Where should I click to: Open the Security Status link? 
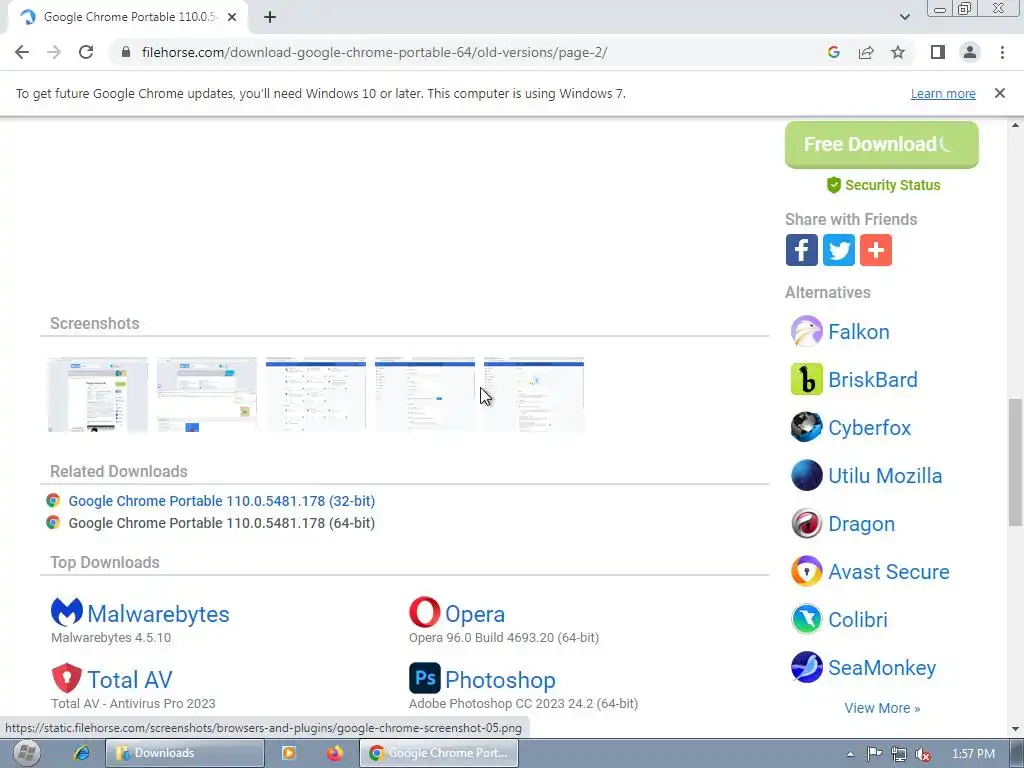(883, 185)
